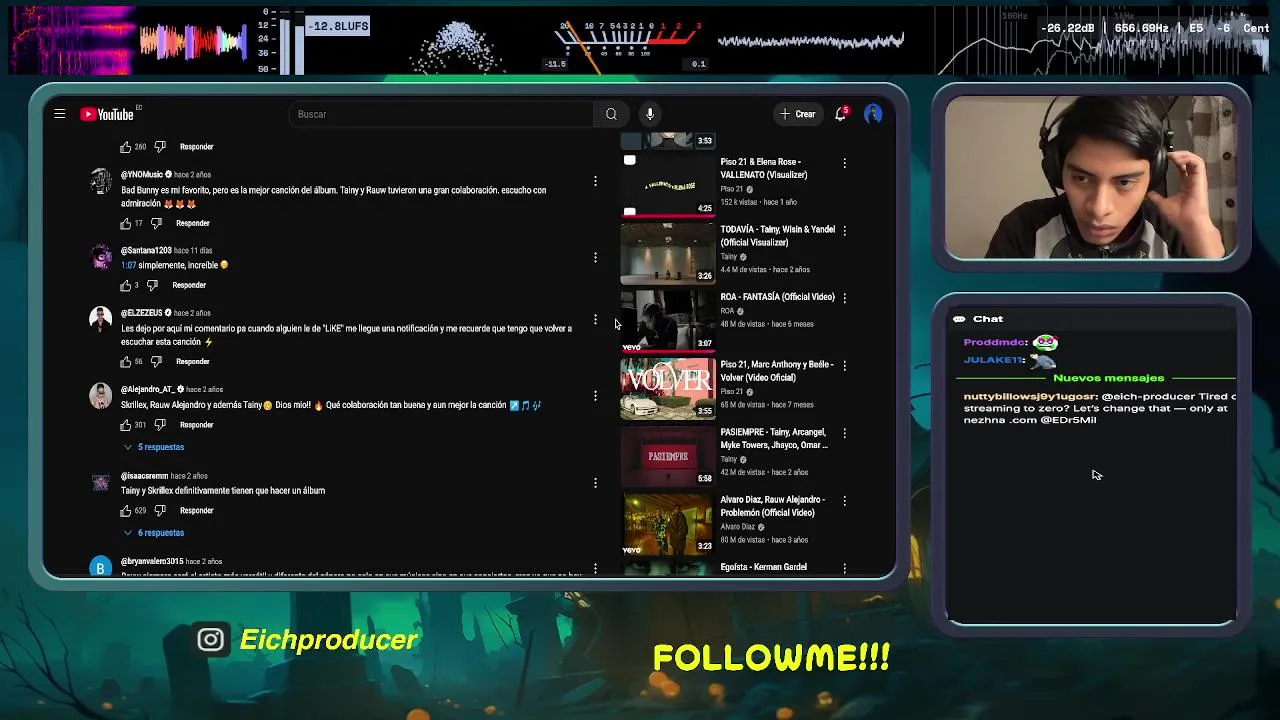Expand the 6 respuestas replies
The width and height of the screenshot is (1280, 720).
tap(154, 533)
